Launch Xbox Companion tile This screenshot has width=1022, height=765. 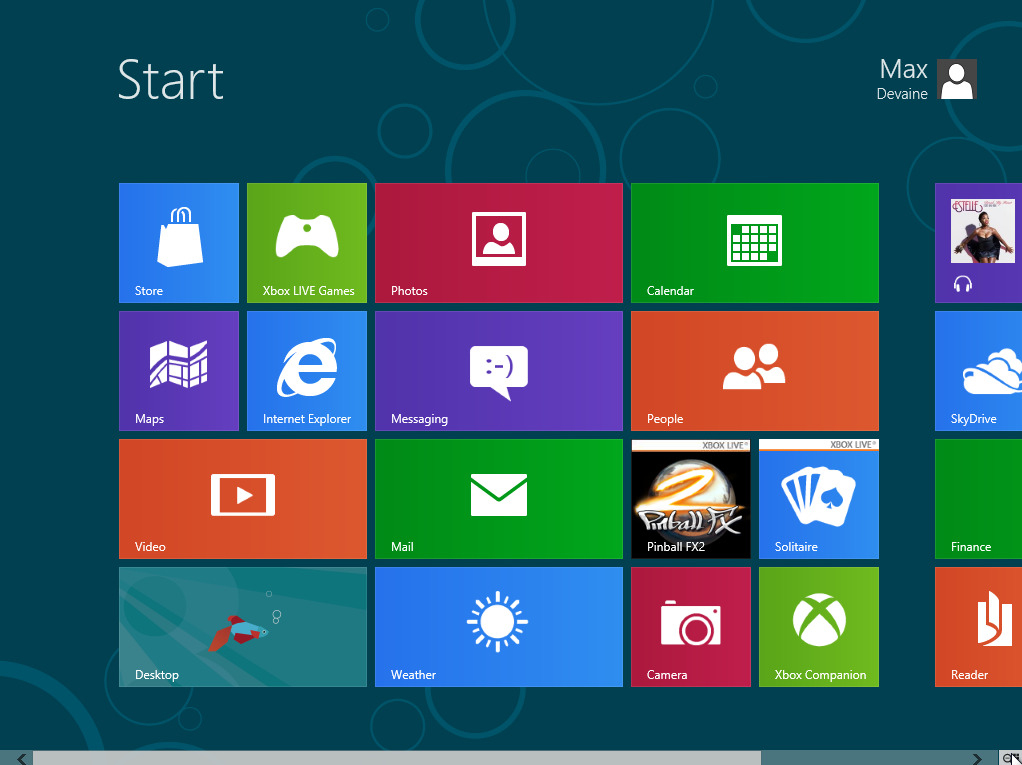(x=819, y=627)
